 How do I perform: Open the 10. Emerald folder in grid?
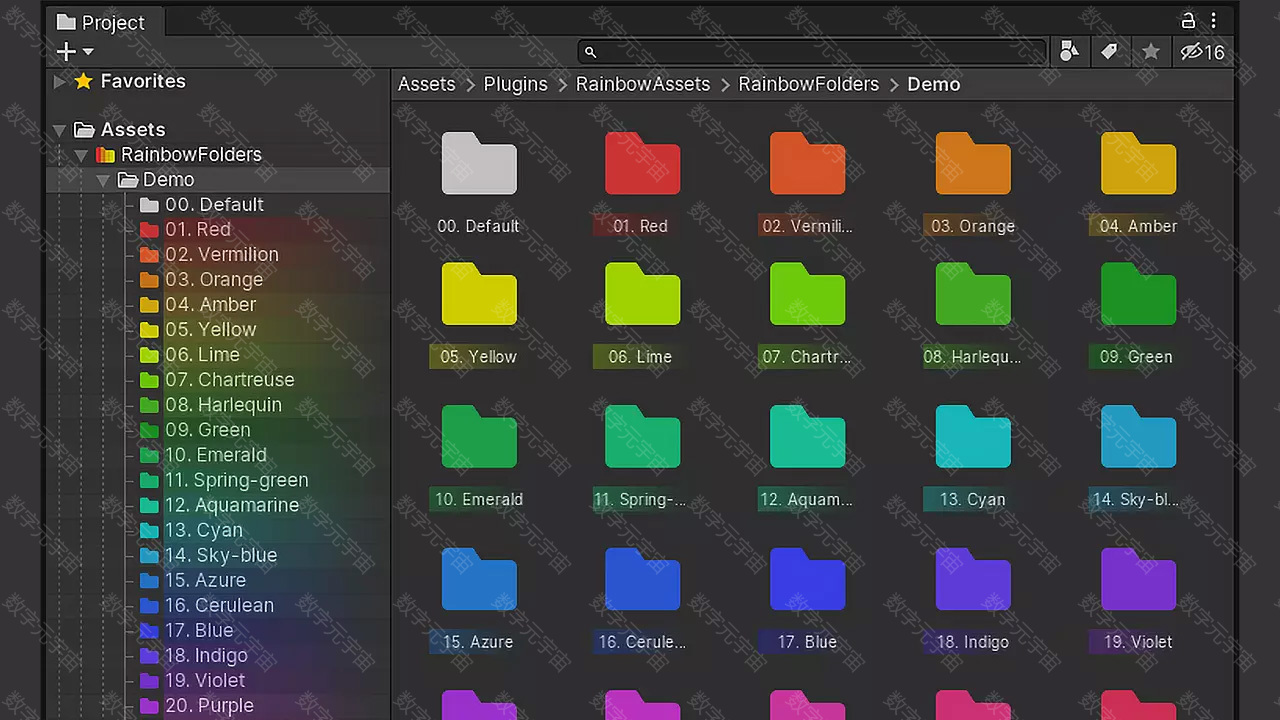(x=479, y=437)
